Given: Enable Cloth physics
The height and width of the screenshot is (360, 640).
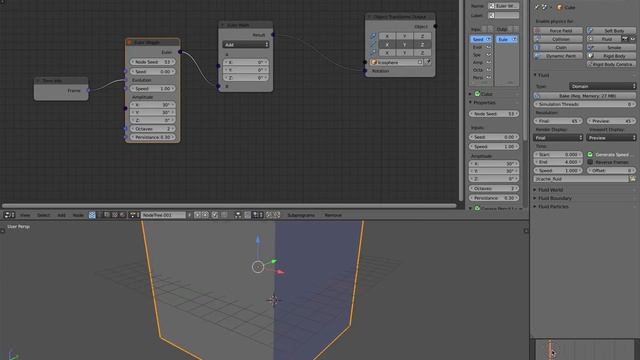Looking at the screenshot, I should [x=558, y=47].
